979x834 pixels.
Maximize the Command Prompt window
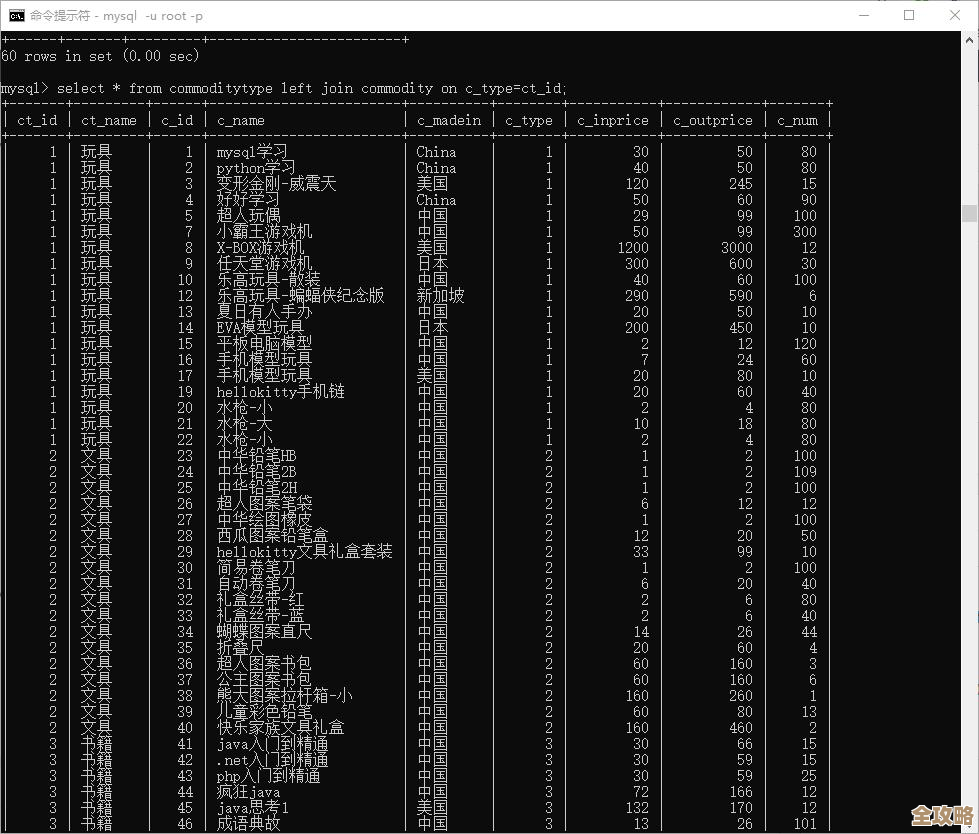[x=908, y=15]
